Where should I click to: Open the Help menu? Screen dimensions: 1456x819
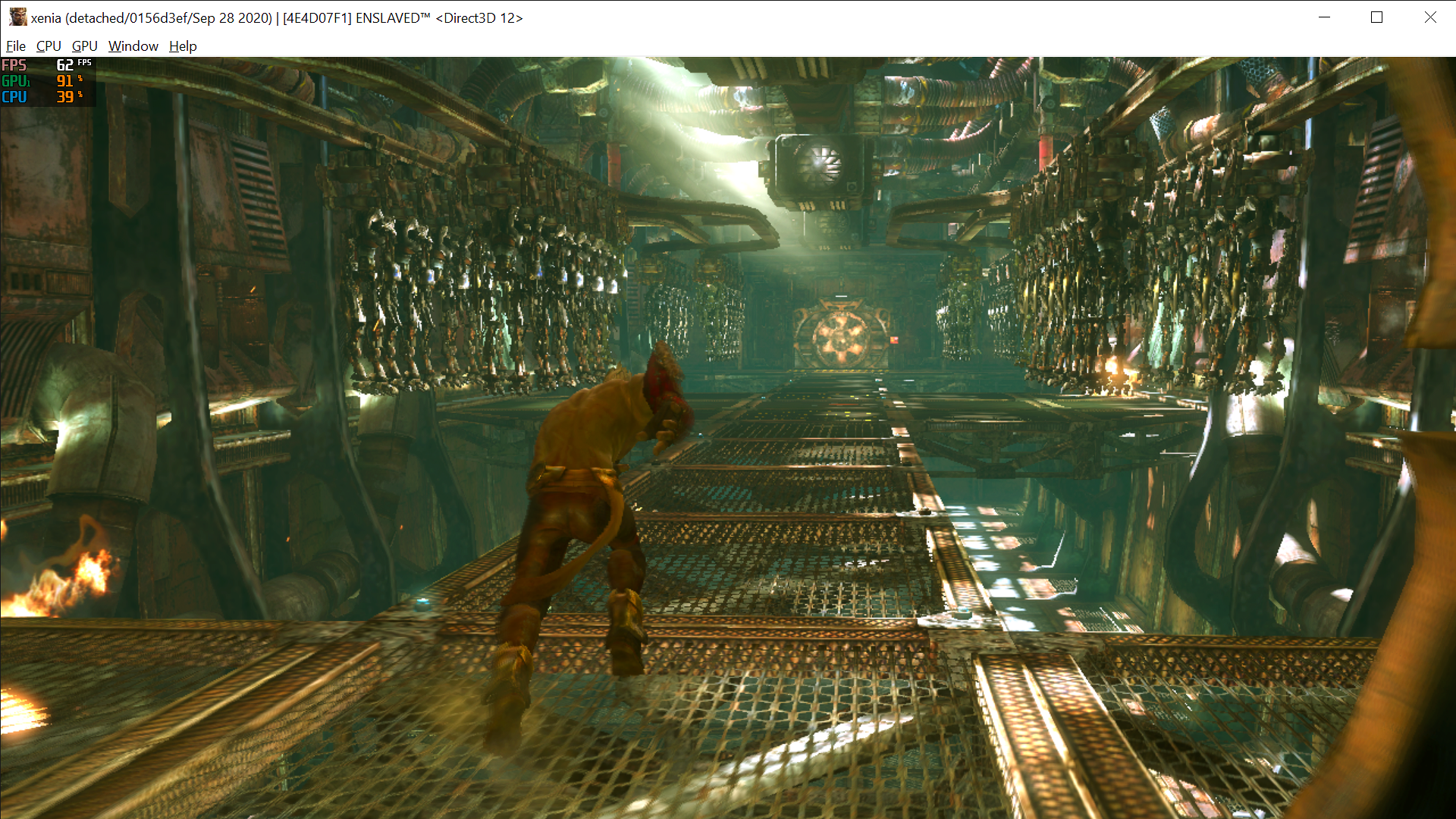pos(183,46)
